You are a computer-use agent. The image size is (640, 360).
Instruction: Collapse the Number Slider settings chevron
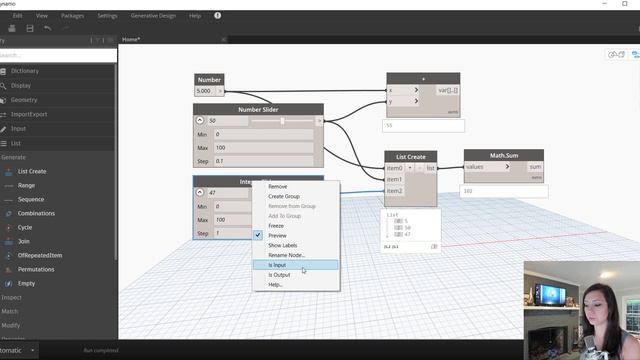(200, 120)
